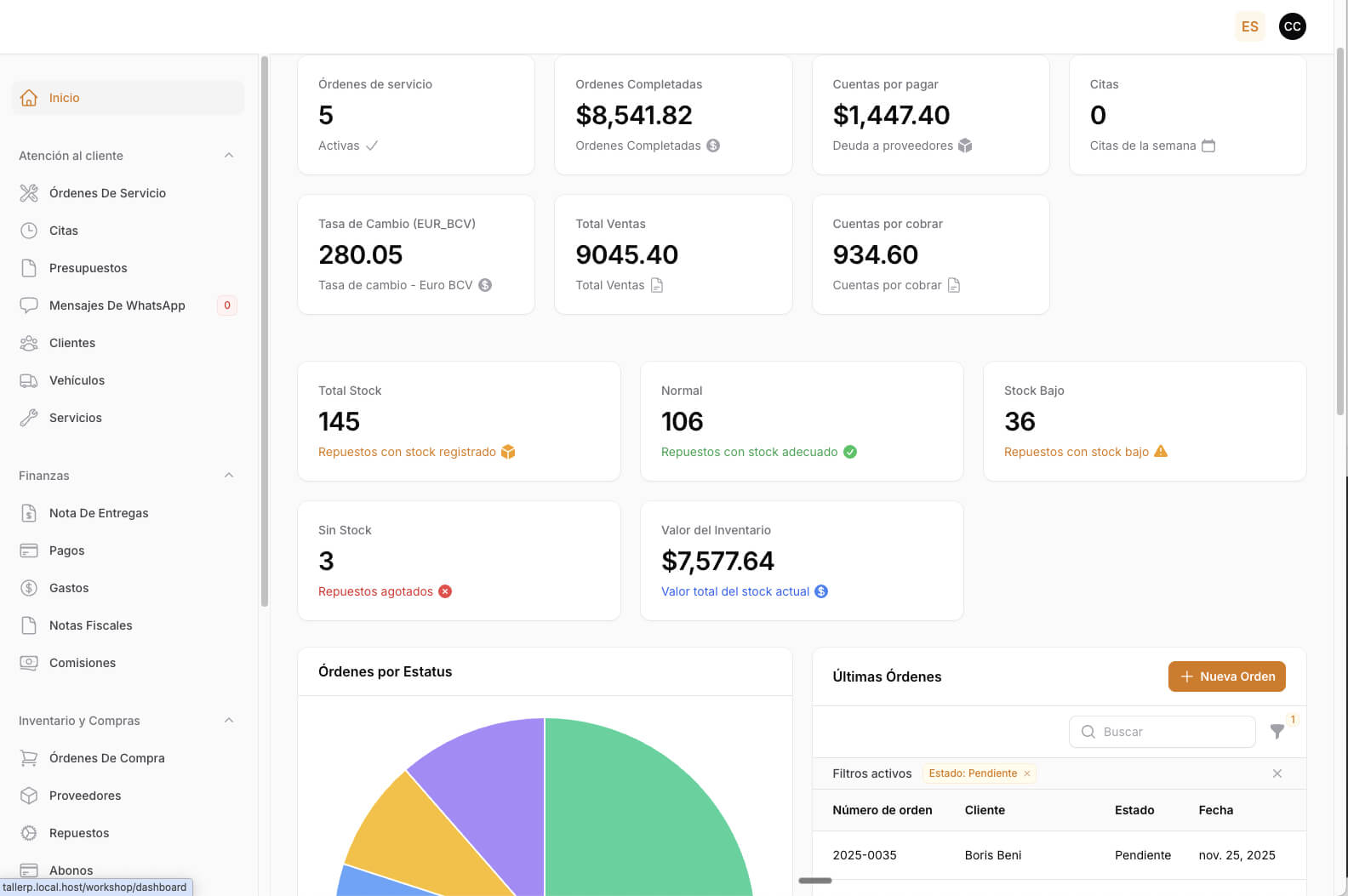Create a new order with Nueva Orden
Image resolution: width=1348 pixels, height=896 pixels.
pyautogui.click(x=1226, y=676)
